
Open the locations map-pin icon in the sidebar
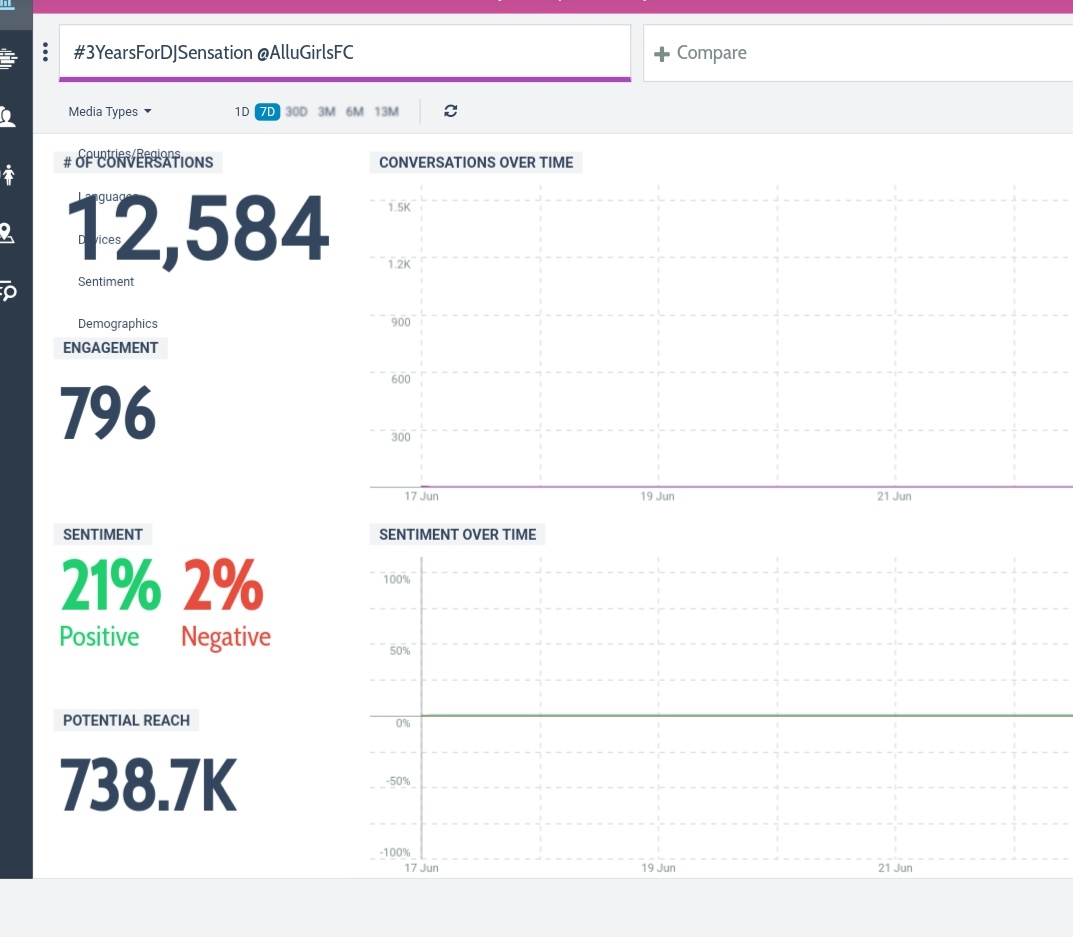coord(7,233)
